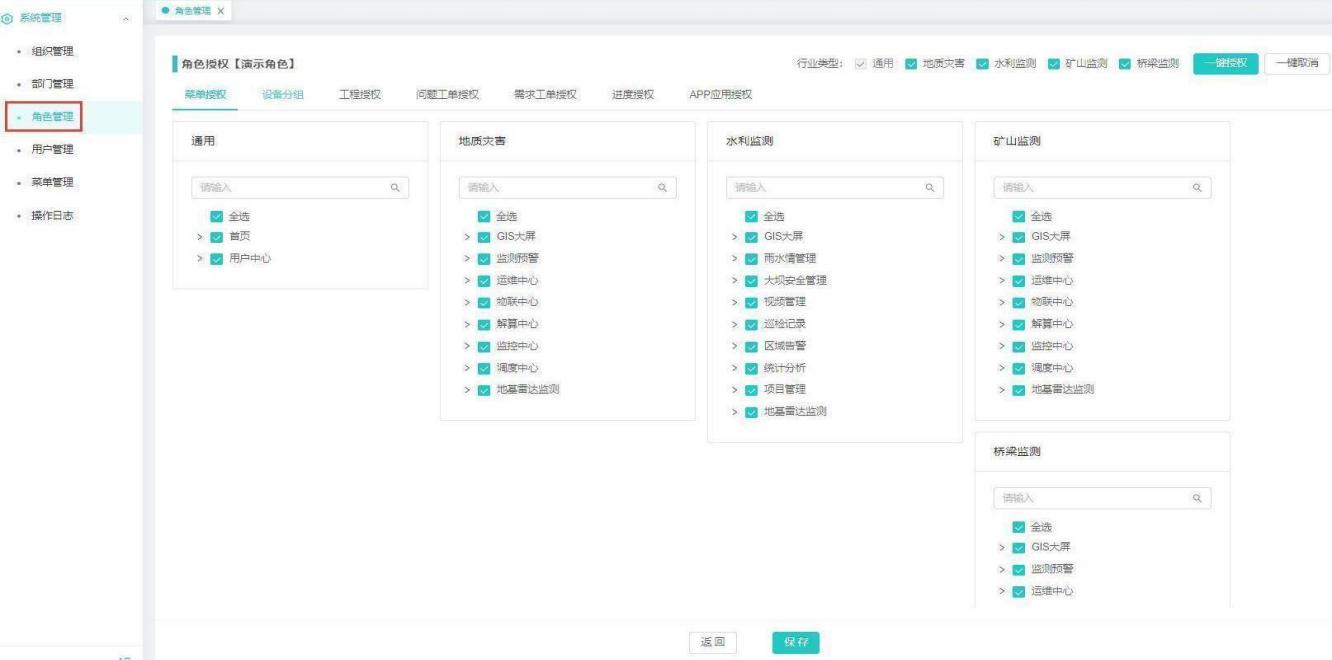This screenshot has width=1332, height=660.
Task: Expand 大坝安全管理 tree node arrow
Action: coord(735,280)
